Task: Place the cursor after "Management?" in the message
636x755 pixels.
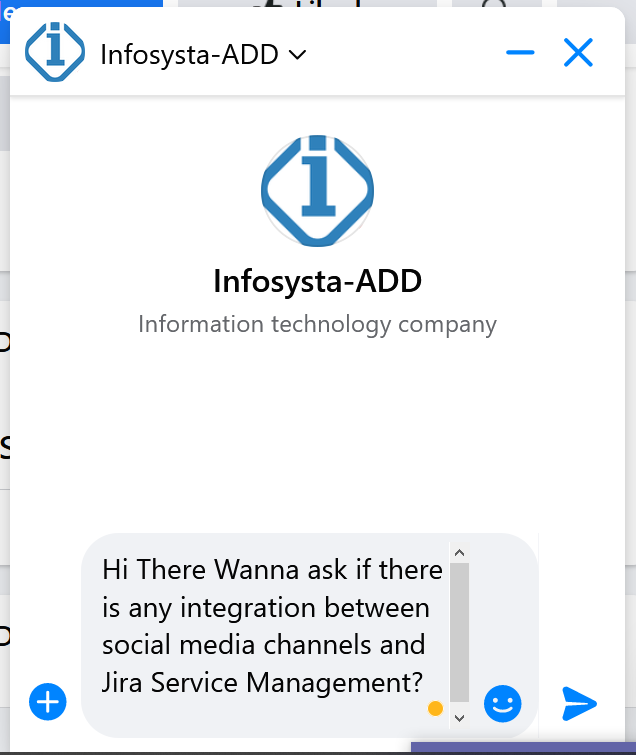Action: tap(424, 684)
